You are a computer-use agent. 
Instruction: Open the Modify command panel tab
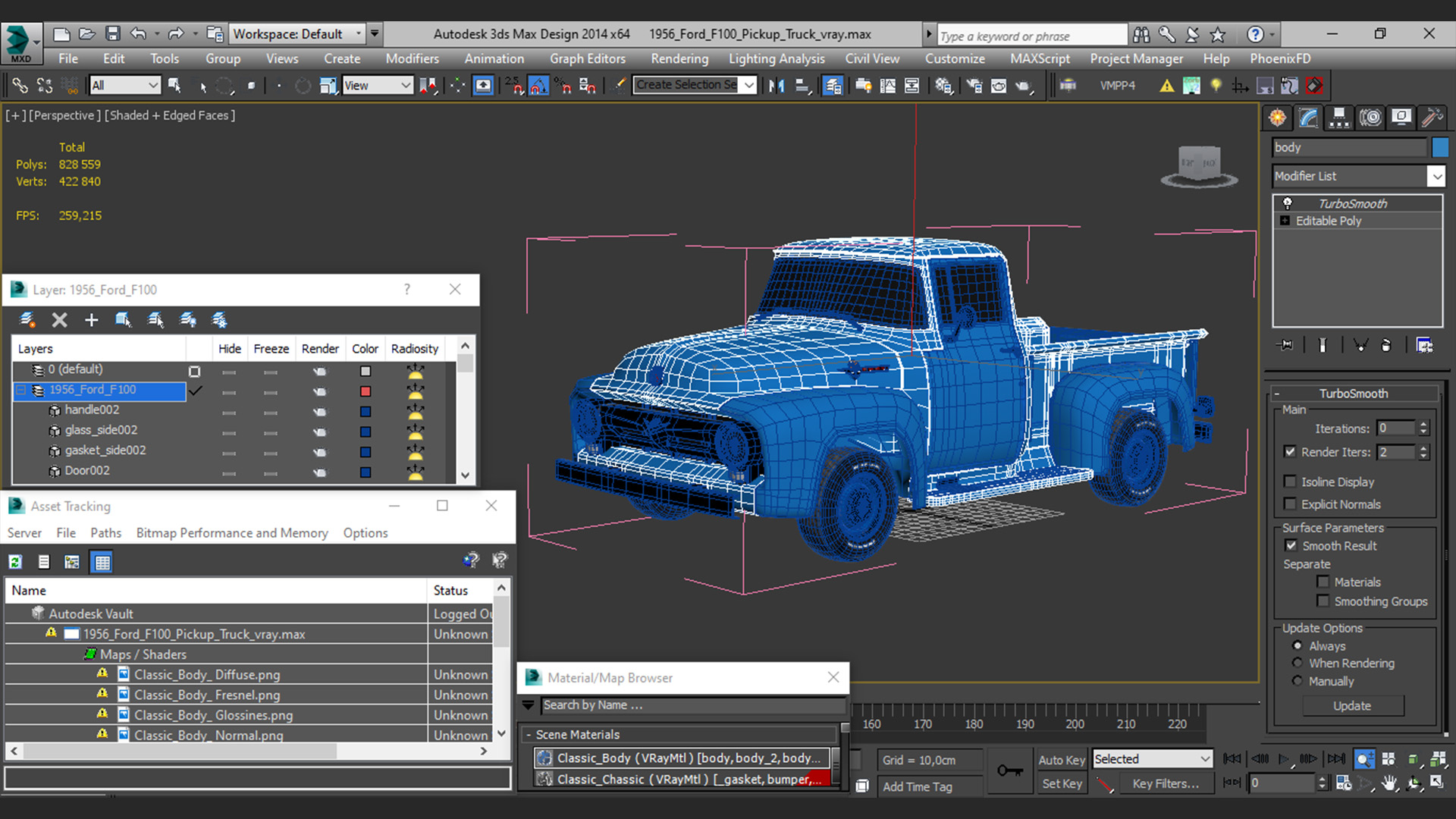point(1309,118)
